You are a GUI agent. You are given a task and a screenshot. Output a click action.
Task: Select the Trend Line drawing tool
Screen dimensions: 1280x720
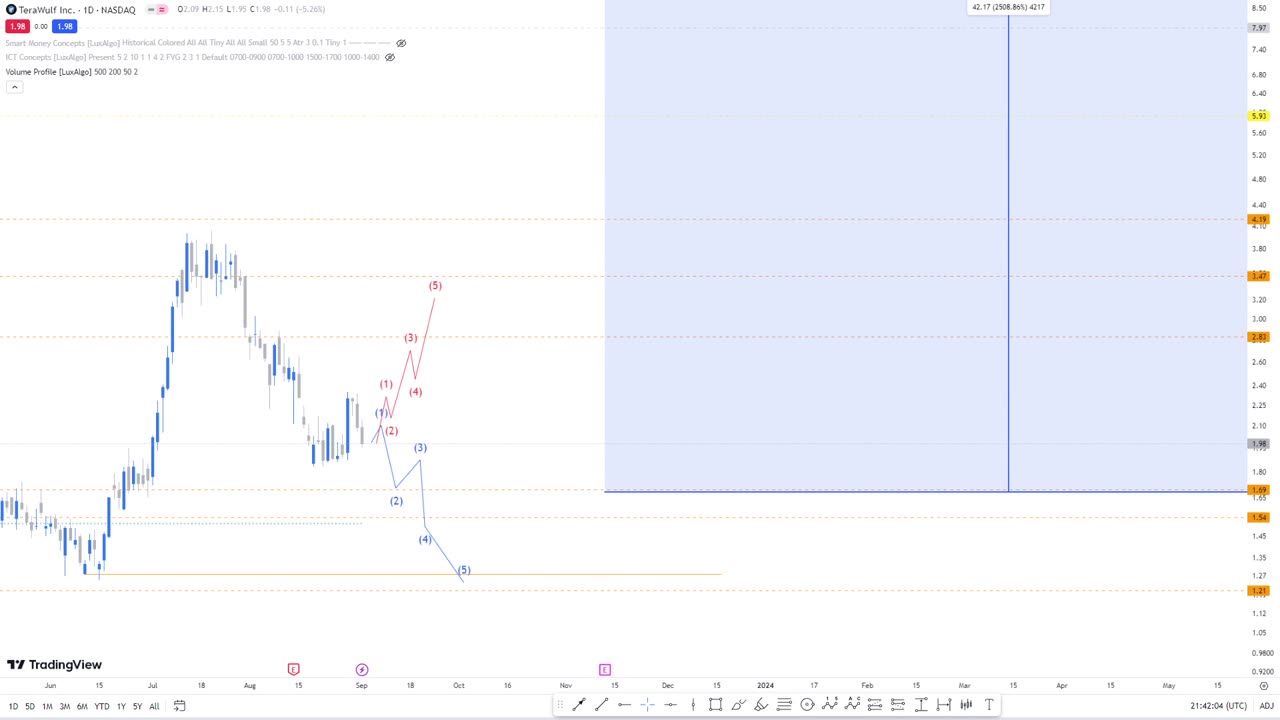pos(578,705)
